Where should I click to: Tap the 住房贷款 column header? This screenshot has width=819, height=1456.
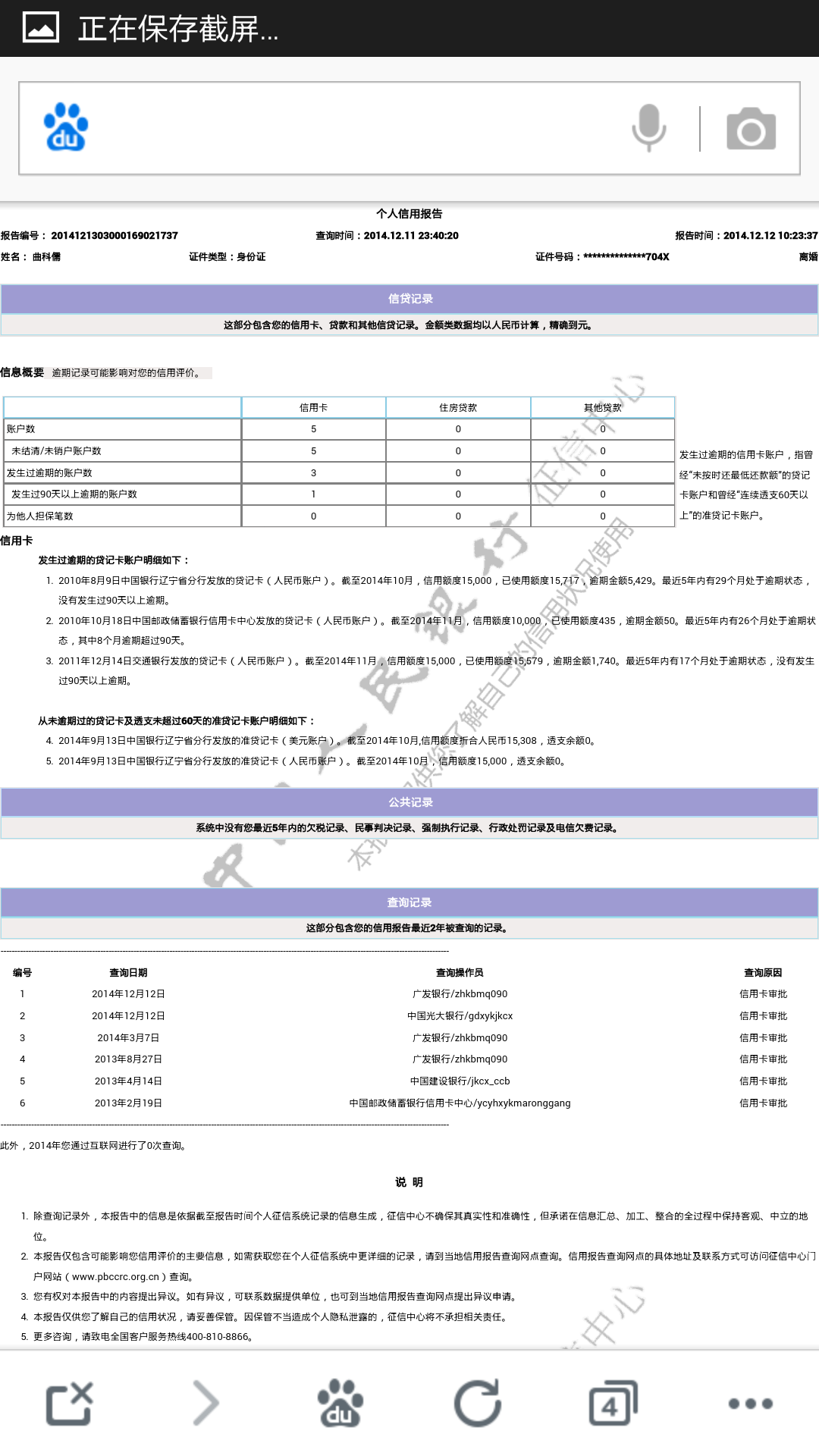(458, 408)
